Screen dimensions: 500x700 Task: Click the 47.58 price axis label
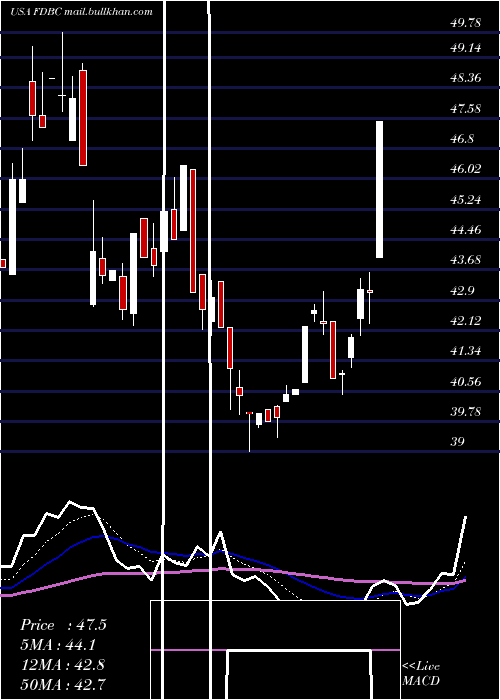click(466, 108)
